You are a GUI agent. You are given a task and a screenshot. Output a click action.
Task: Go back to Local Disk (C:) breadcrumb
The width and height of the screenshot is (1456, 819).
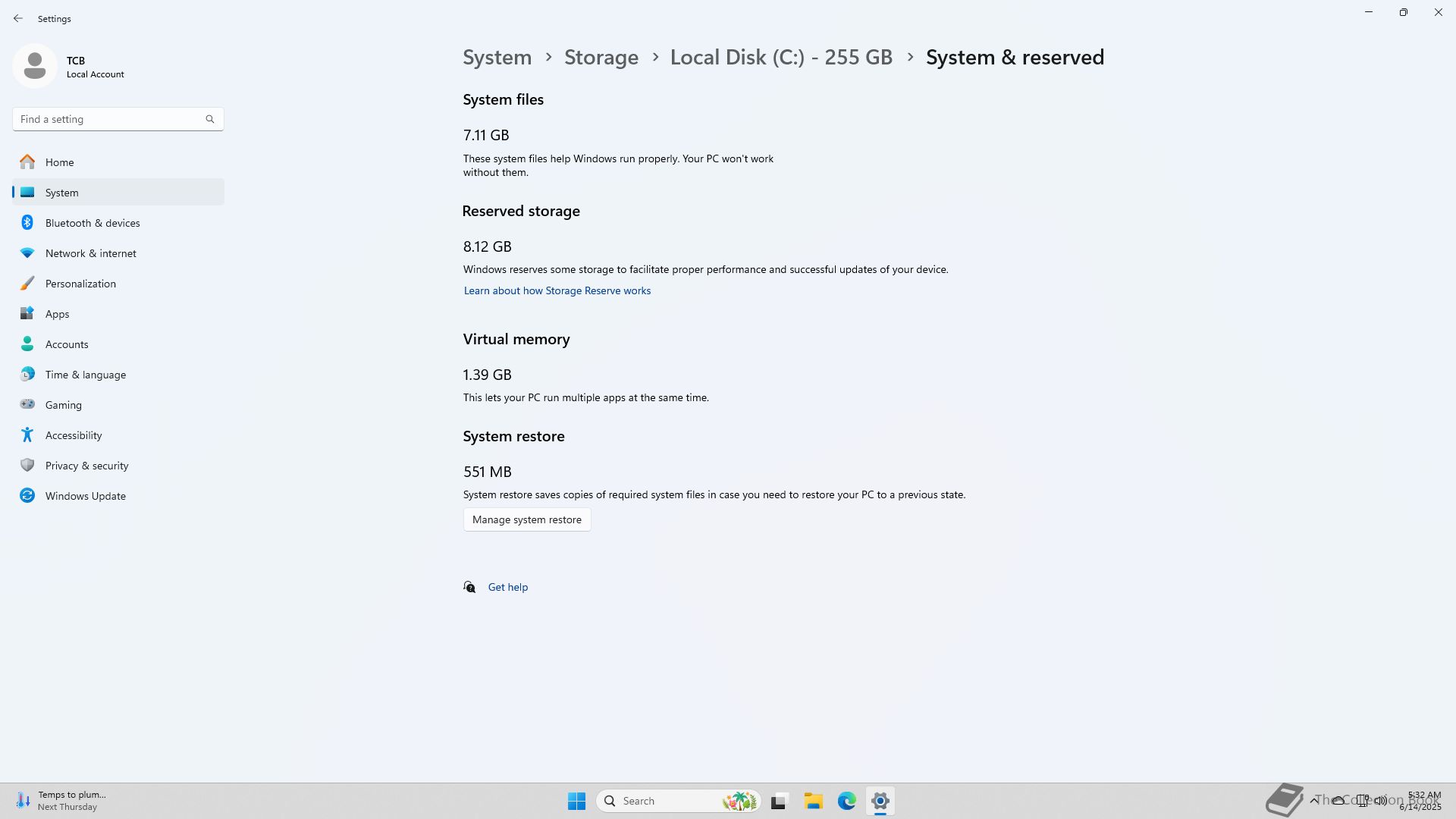tap(780, 58)
